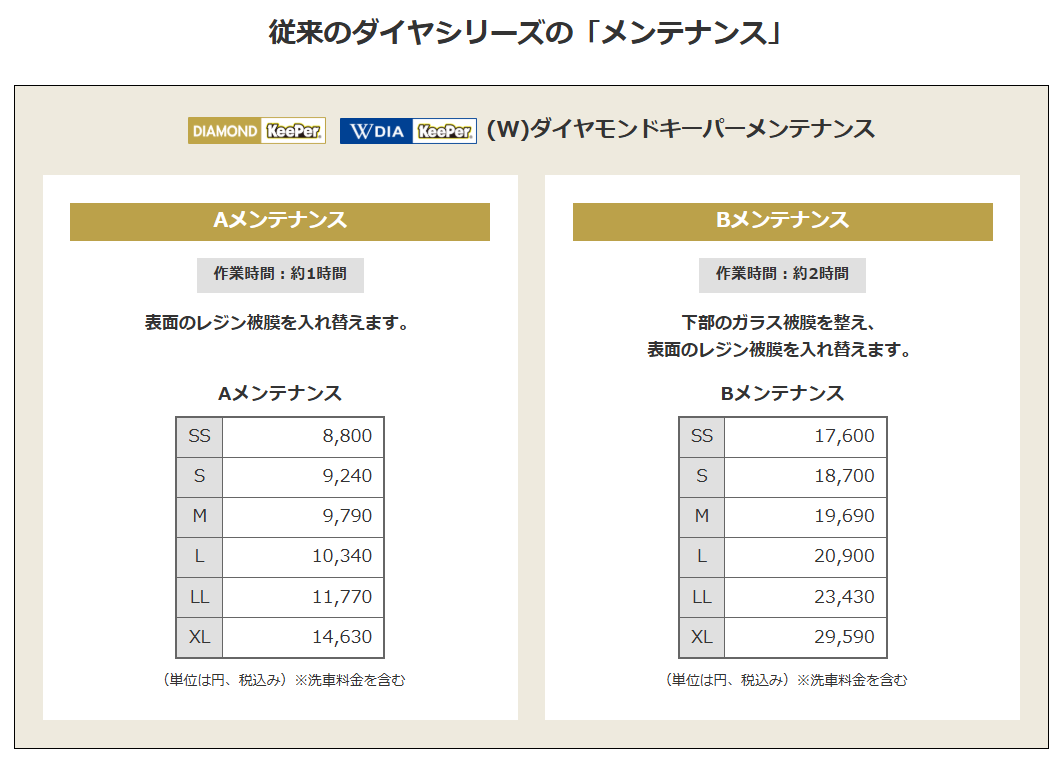
Task: Select the LL price 11,770
Action: (x=342, y=596)
